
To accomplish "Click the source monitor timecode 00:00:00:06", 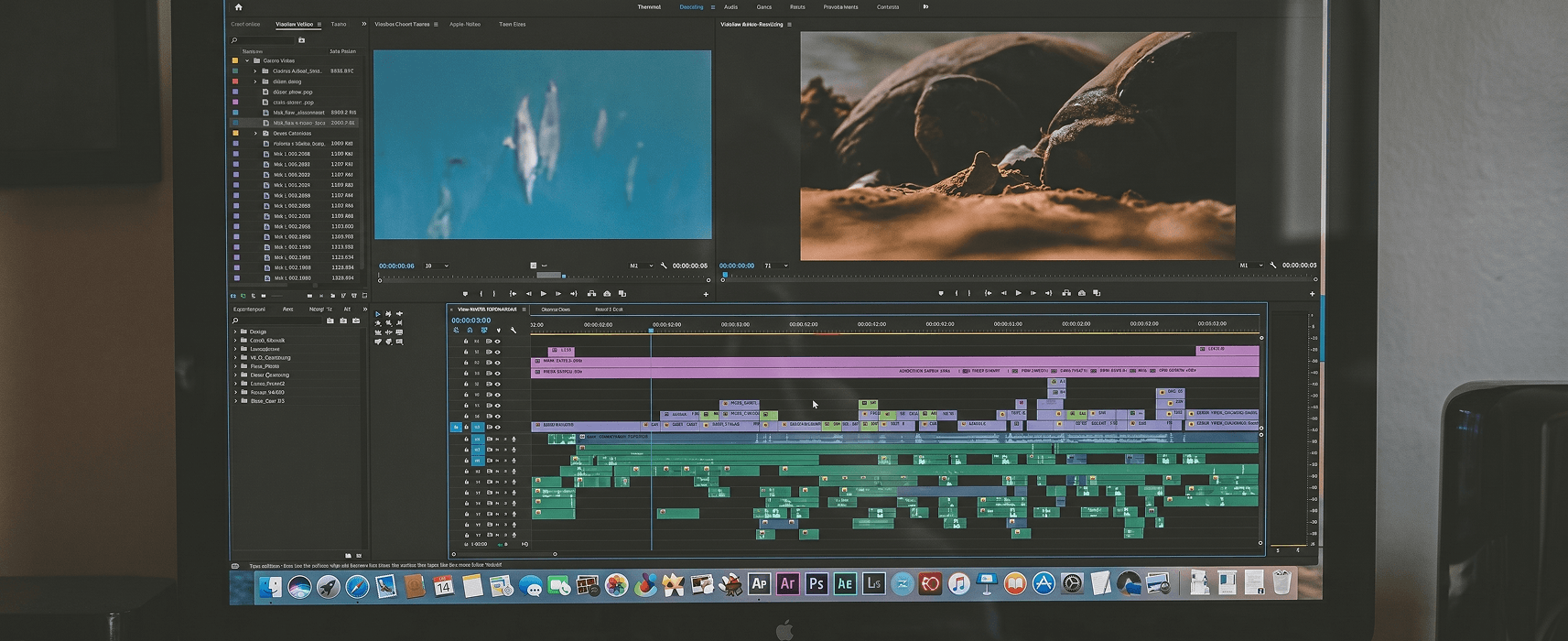I will (396, 266).
